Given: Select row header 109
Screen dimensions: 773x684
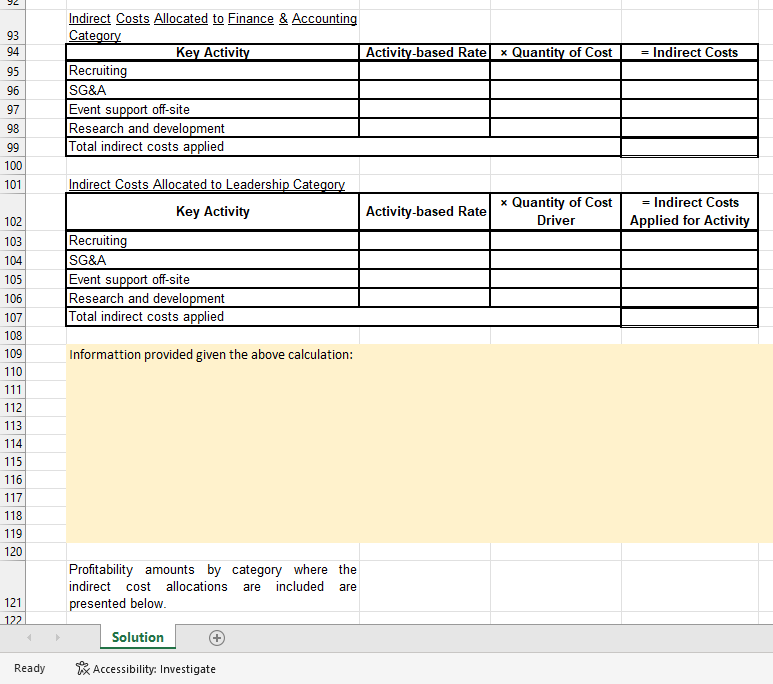Looking at the screenshot, I should pos(13,354).
